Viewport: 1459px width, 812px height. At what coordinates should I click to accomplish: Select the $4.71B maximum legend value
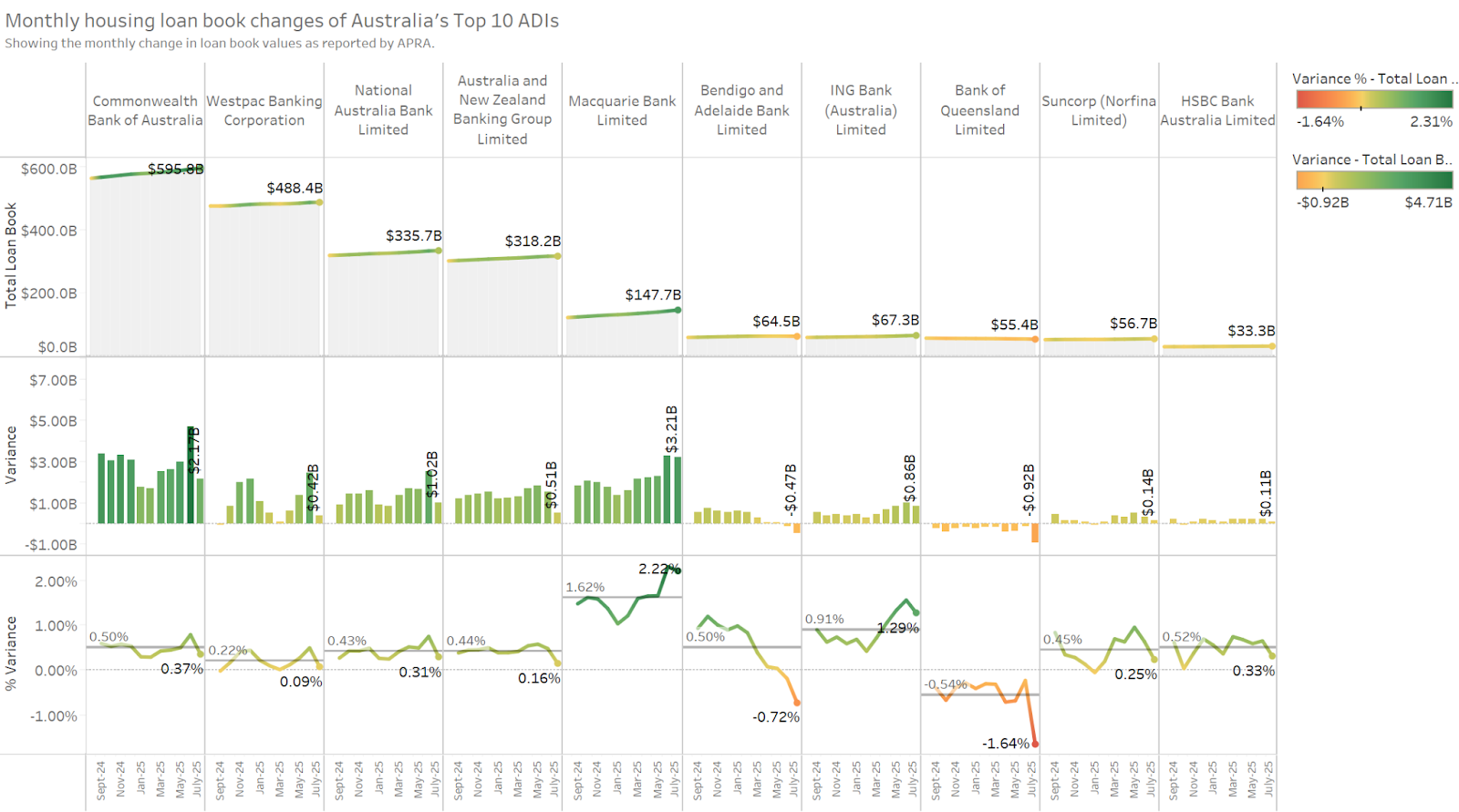click(1429, 202)
